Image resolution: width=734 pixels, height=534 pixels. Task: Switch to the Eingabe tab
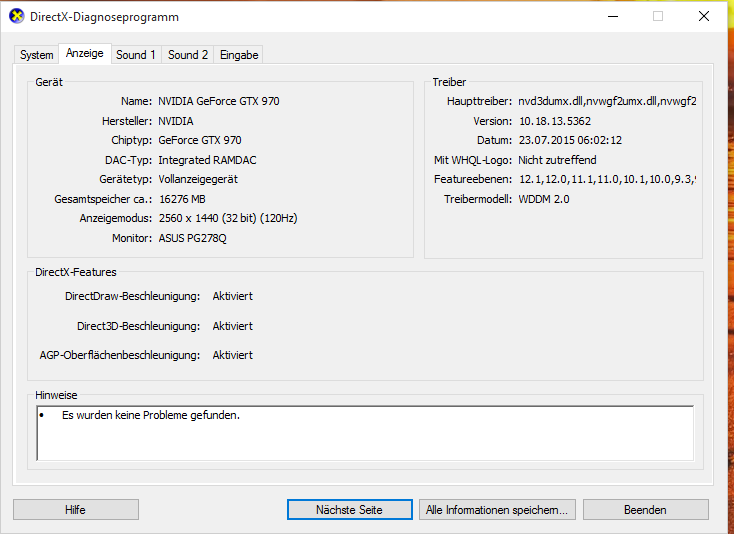tap(239, 55)
